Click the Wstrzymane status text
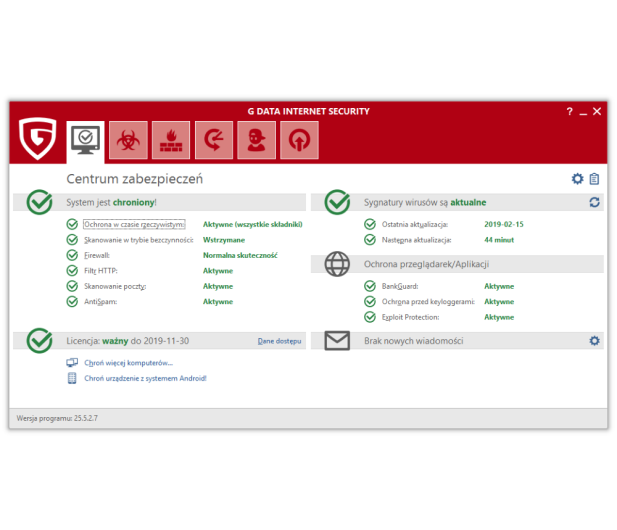This screenshot has height=530, width=617. (x=224, y=240)
